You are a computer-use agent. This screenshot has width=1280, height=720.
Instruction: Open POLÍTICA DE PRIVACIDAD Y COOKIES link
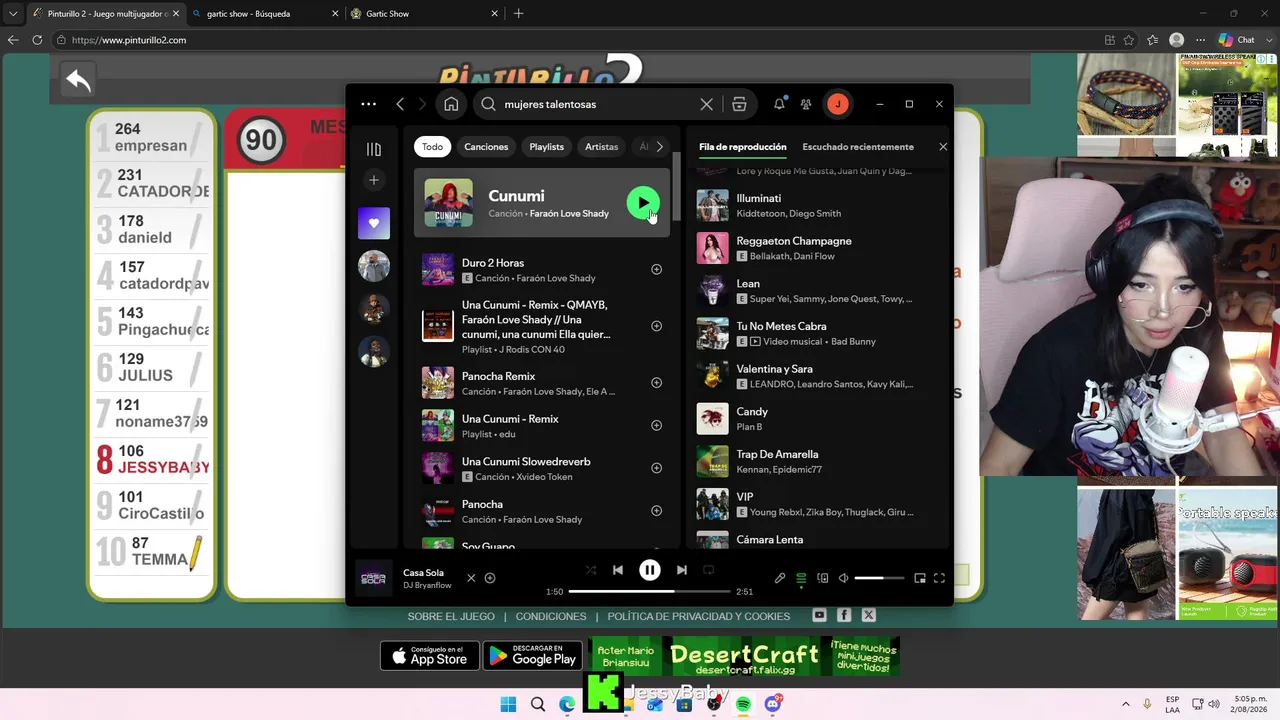pos(699,616)
